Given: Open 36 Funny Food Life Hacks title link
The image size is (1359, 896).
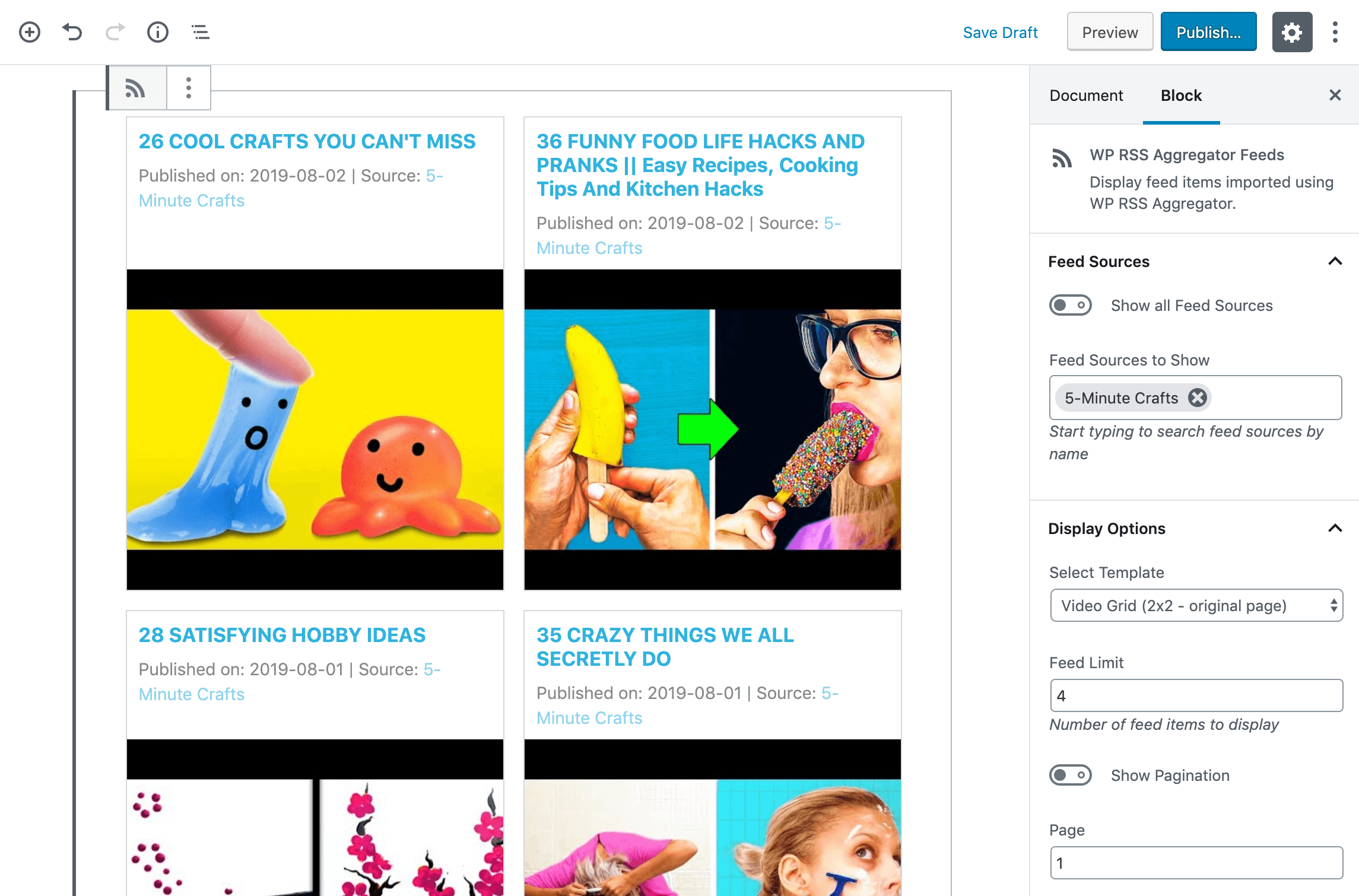Looking at the screenshot, I should (700, 165).
